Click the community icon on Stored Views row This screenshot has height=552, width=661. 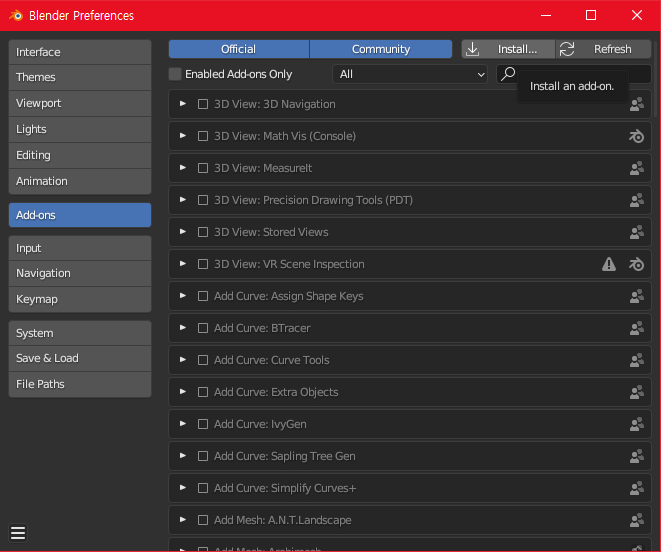tap(637, 232)
